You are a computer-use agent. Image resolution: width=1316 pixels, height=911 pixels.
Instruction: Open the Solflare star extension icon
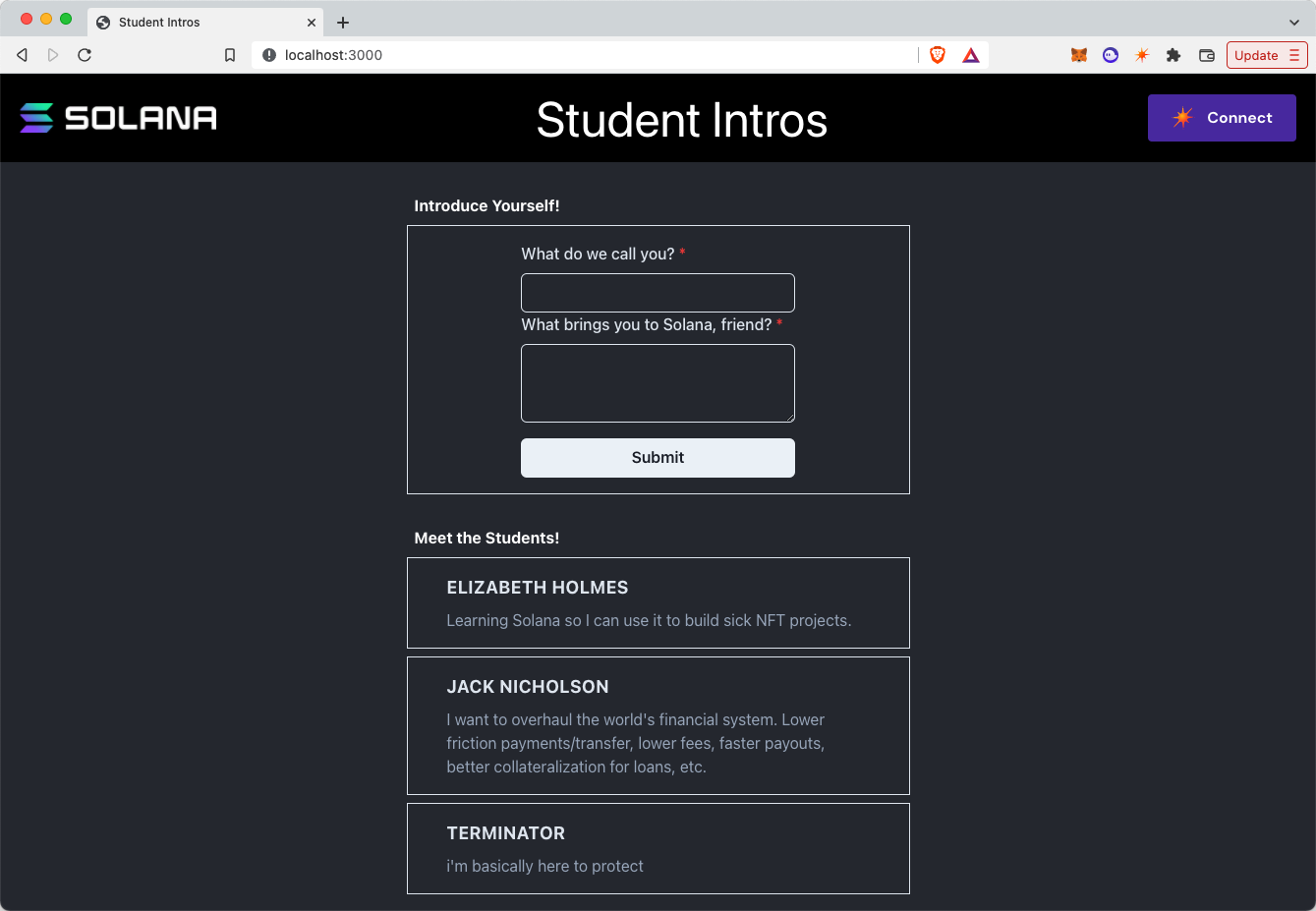(1141, 55)
